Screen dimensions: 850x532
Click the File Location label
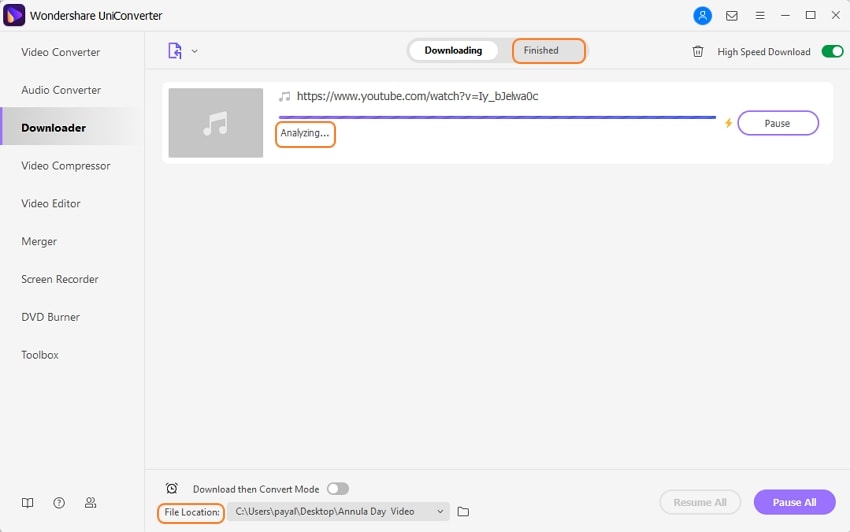pos(191,512)
